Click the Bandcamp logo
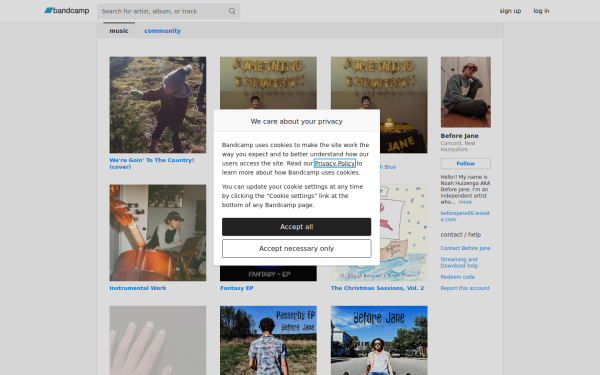Image resolution: width=600 pixels, height=375 pixels. (x=67, y=11)
